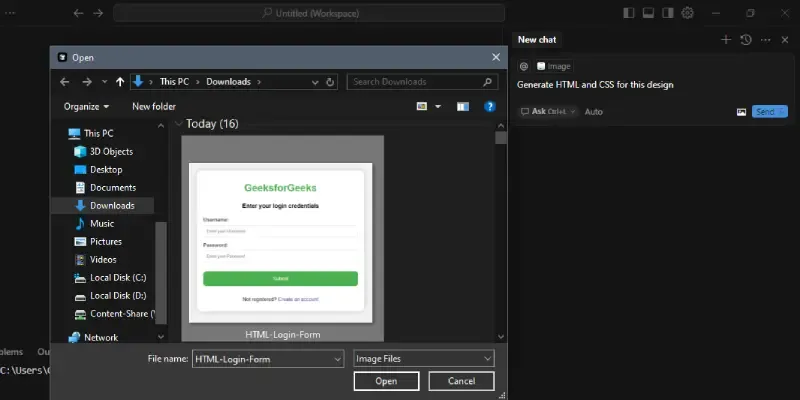
Task: Select Local Disk (D:) drive
Action: point(110,296)
